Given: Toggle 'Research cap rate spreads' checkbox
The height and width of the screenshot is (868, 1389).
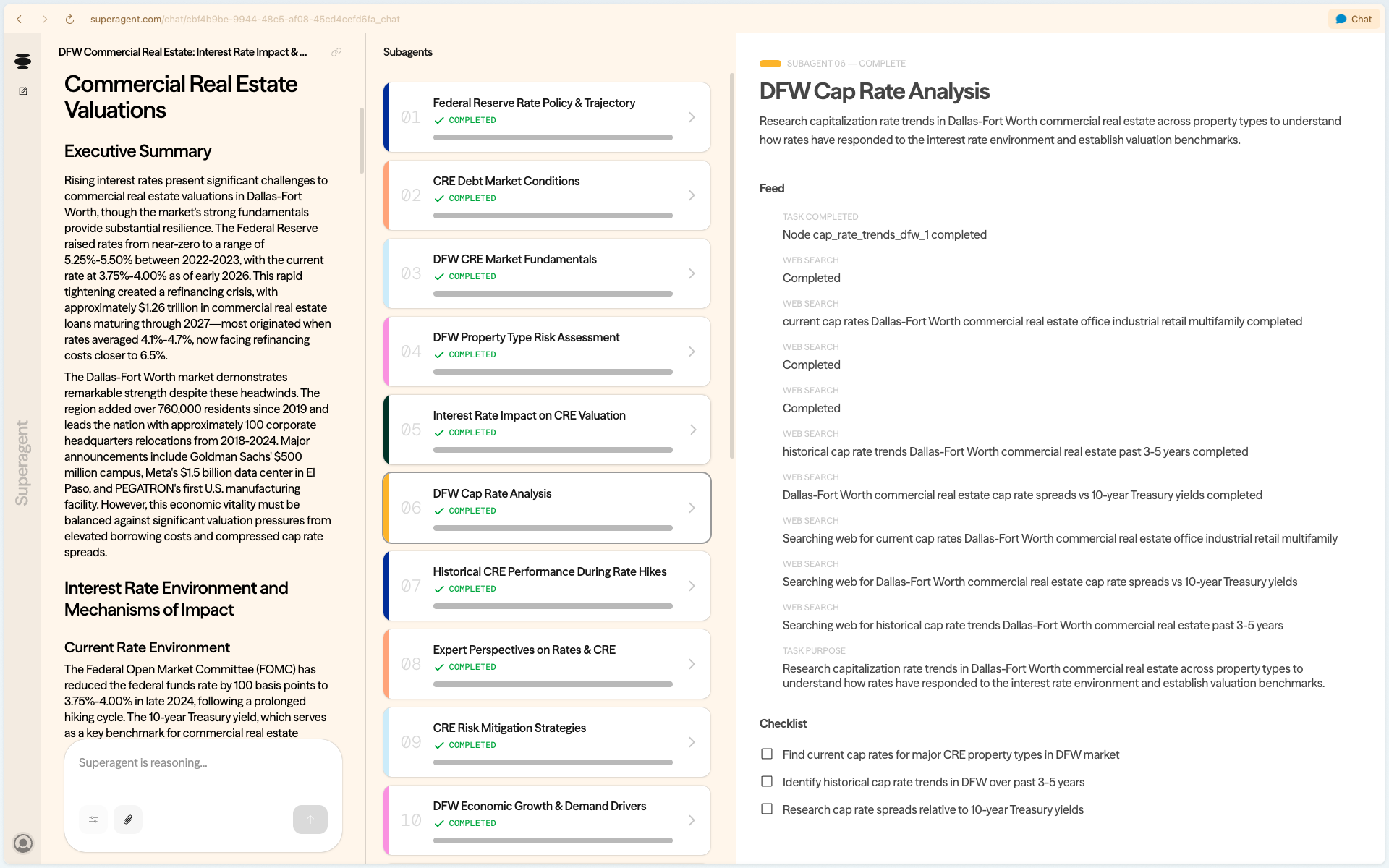Looking at the screenshot, I should click(767, 809).
